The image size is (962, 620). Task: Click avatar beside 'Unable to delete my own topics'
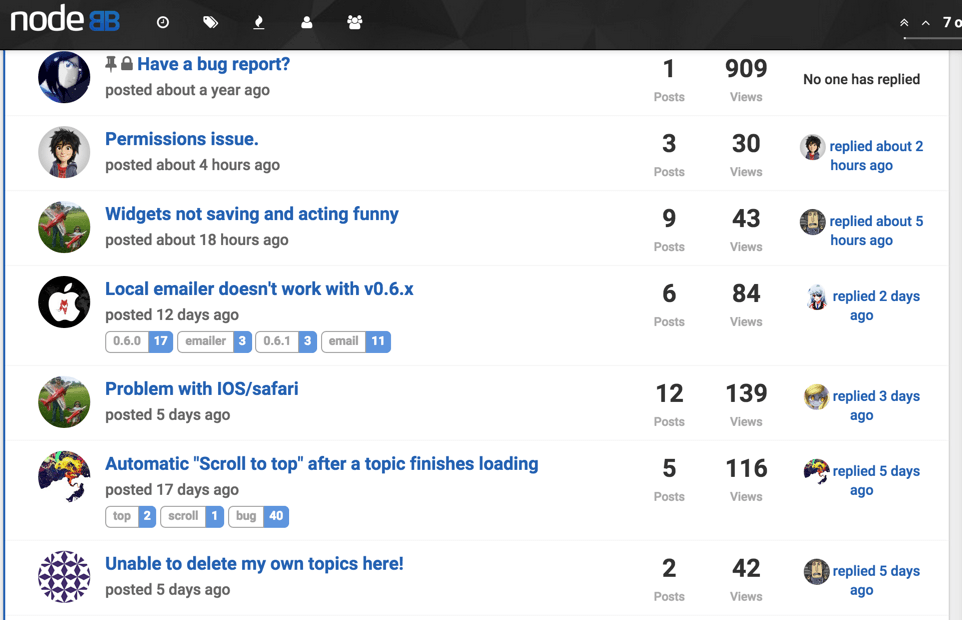click(x=64, y=577)
